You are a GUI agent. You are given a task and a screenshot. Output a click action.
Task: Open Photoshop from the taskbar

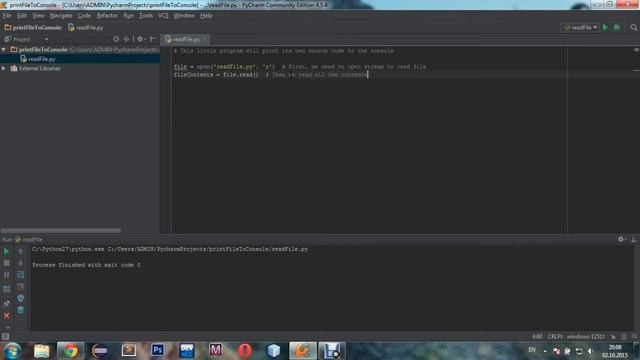pos(158,350)
